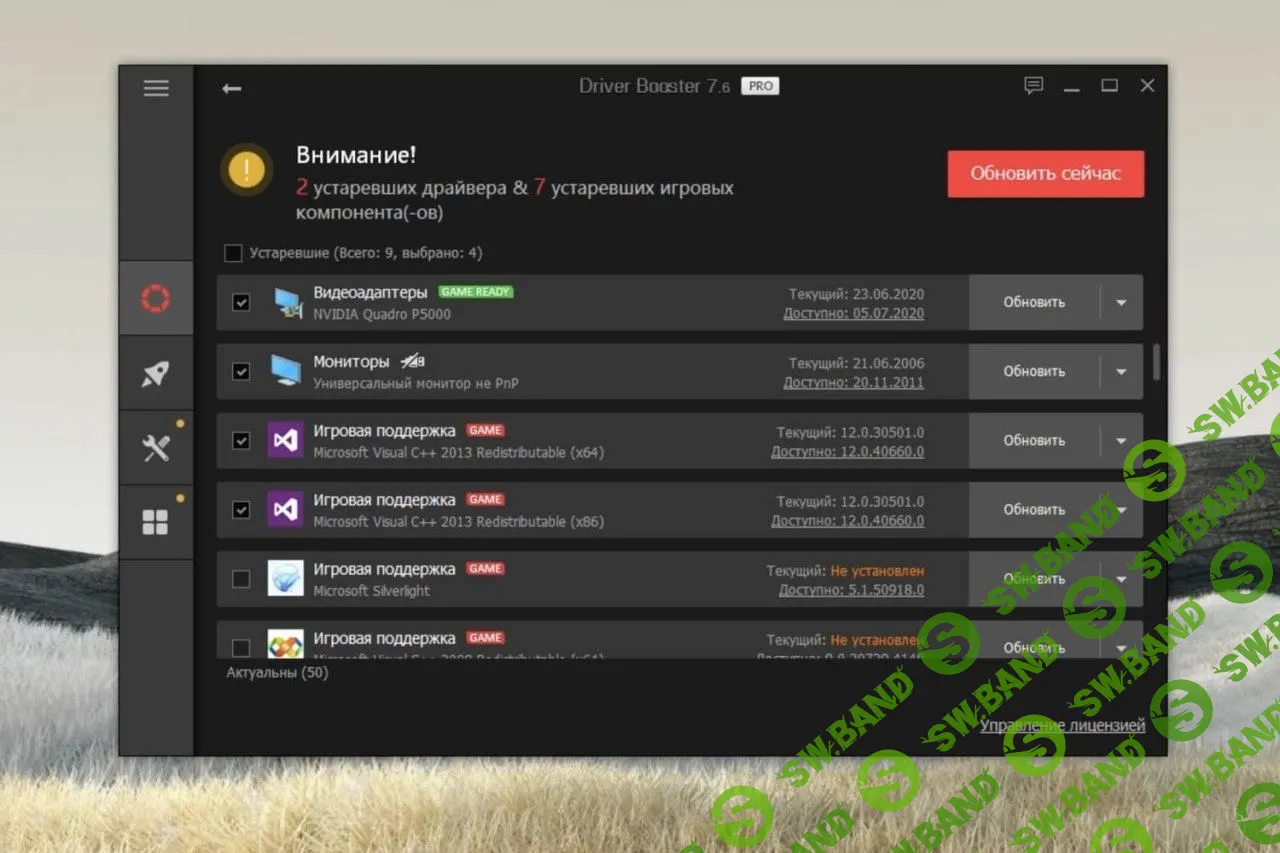
Task: Open the feedback message icon in title bar
Action: pos(1034,85)
